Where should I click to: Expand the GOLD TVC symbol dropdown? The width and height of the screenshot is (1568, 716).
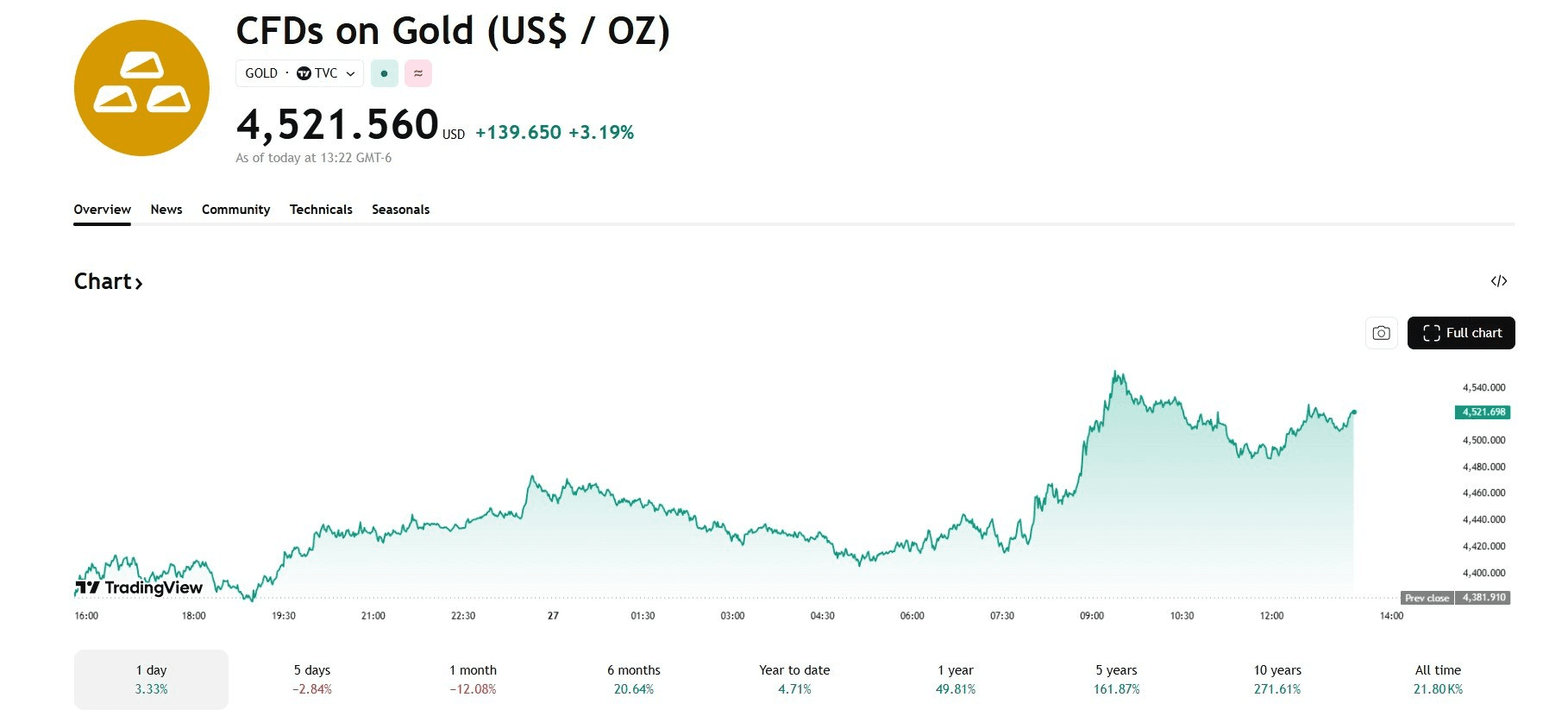(x=350, y=73)
